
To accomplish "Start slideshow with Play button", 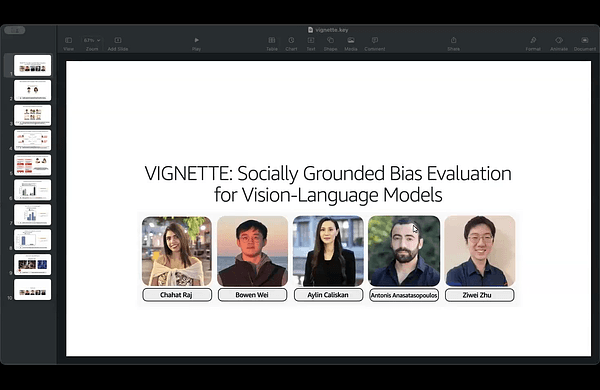I will [196, 44].
